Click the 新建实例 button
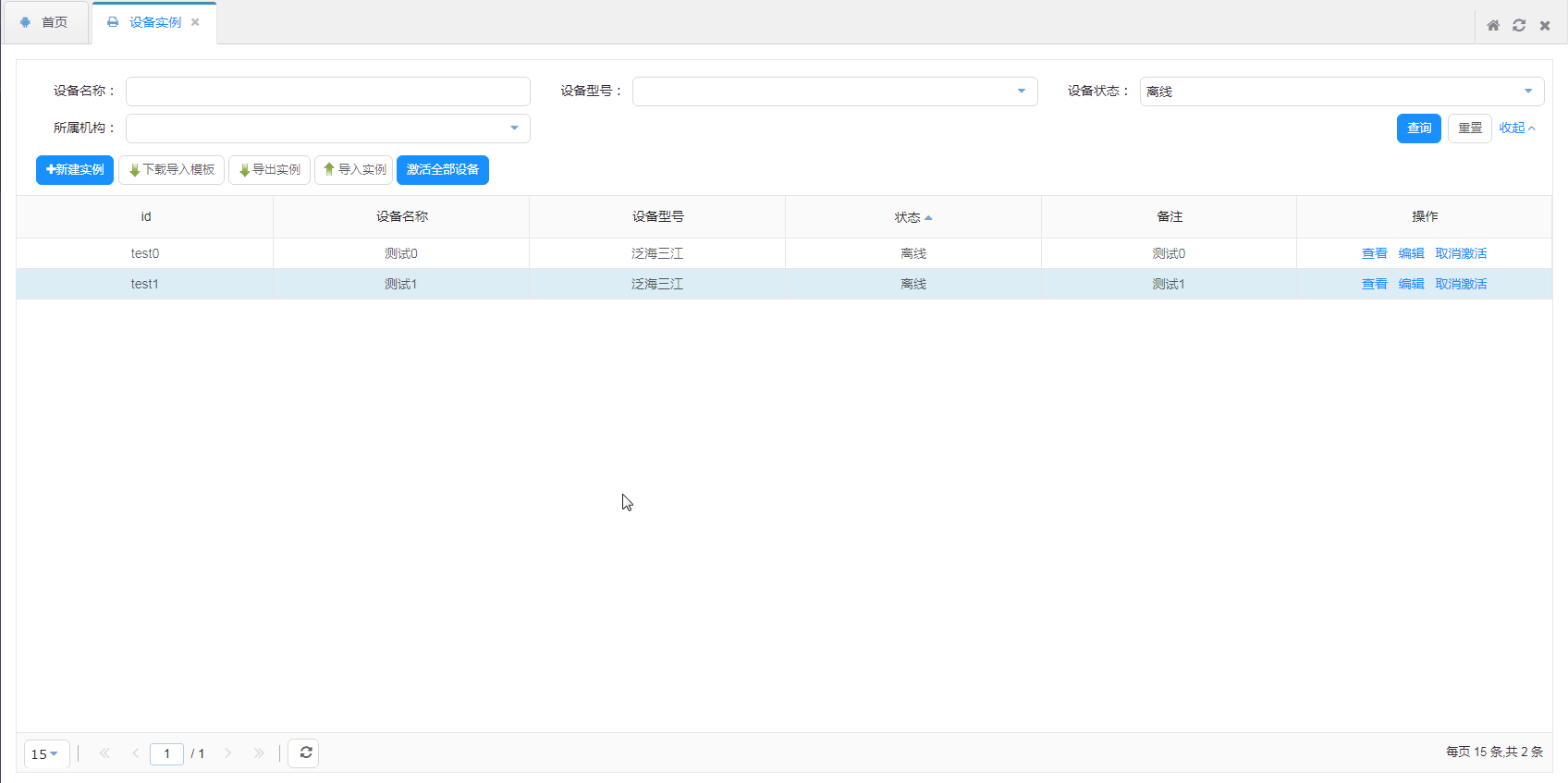The image size is (1568, 783). 75,170
